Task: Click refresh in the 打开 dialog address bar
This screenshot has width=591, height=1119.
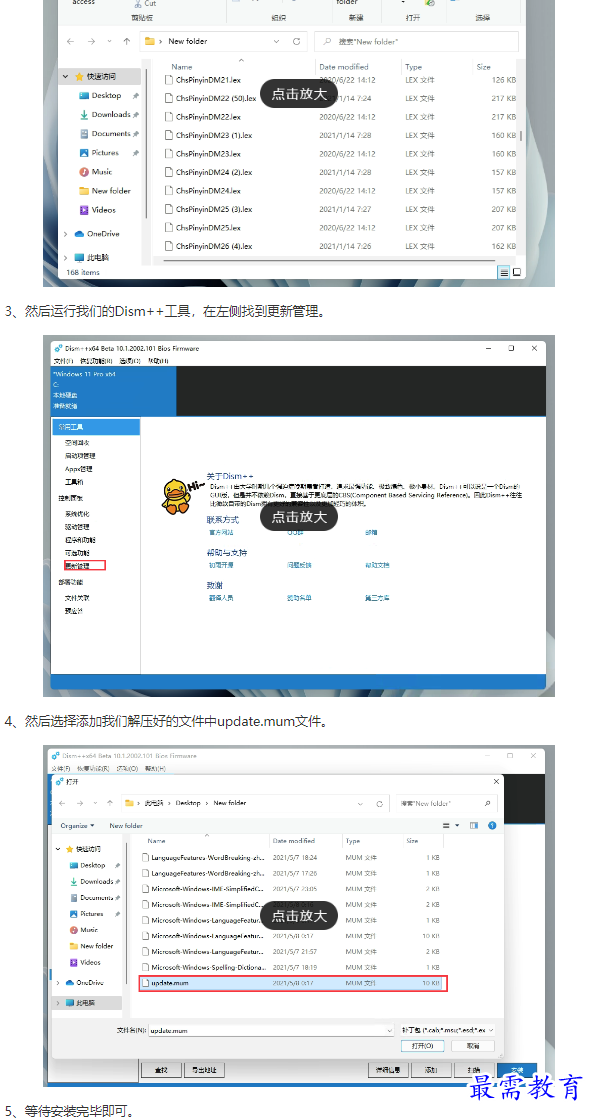Action: coord(380,803)
